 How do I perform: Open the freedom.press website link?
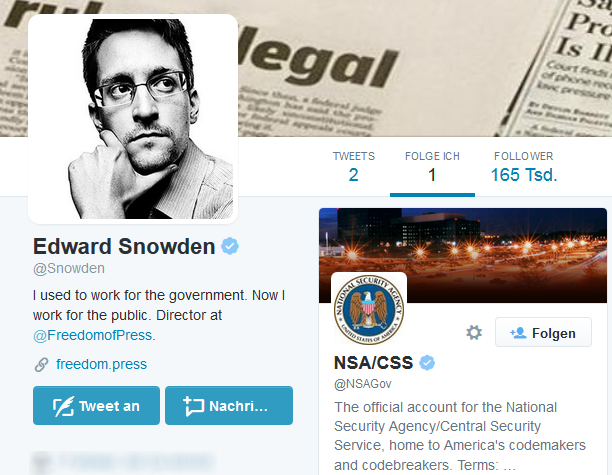(x=101, y=364)
